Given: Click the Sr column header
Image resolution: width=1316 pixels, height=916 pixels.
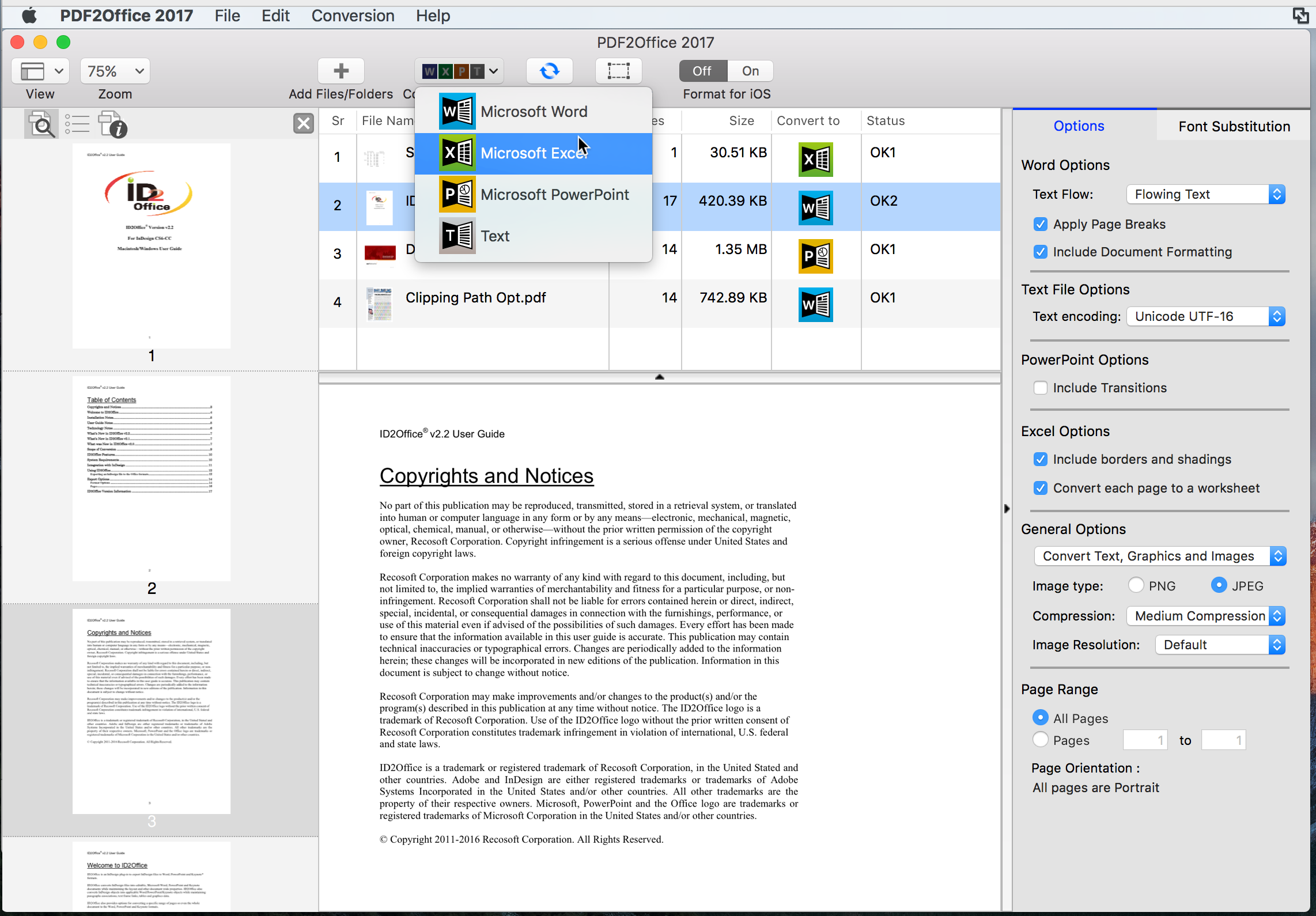Looking at the screenshot, I should pos(338,121).
